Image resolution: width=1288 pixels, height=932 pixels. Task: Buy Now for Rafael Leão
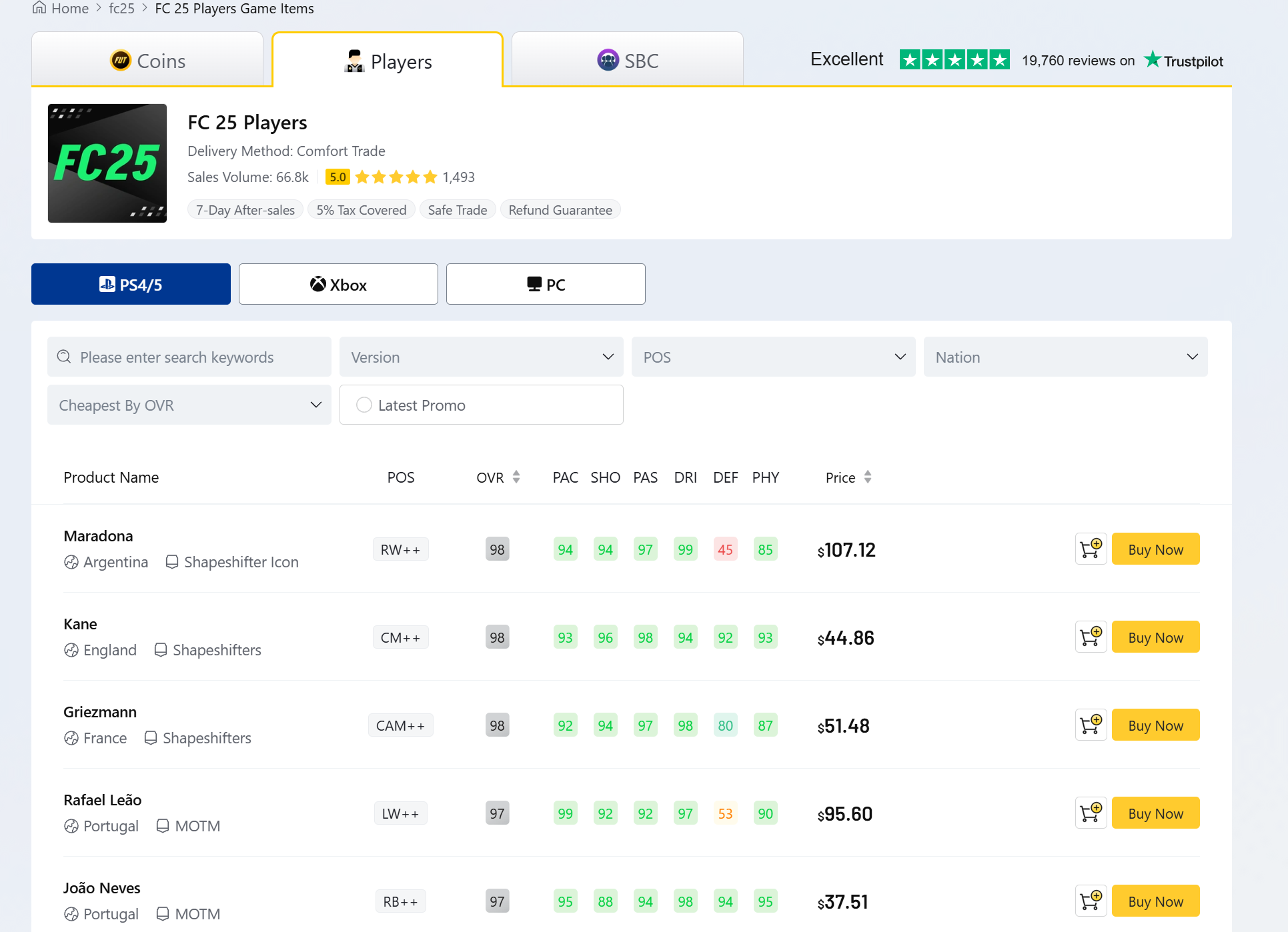(1155, 813)
